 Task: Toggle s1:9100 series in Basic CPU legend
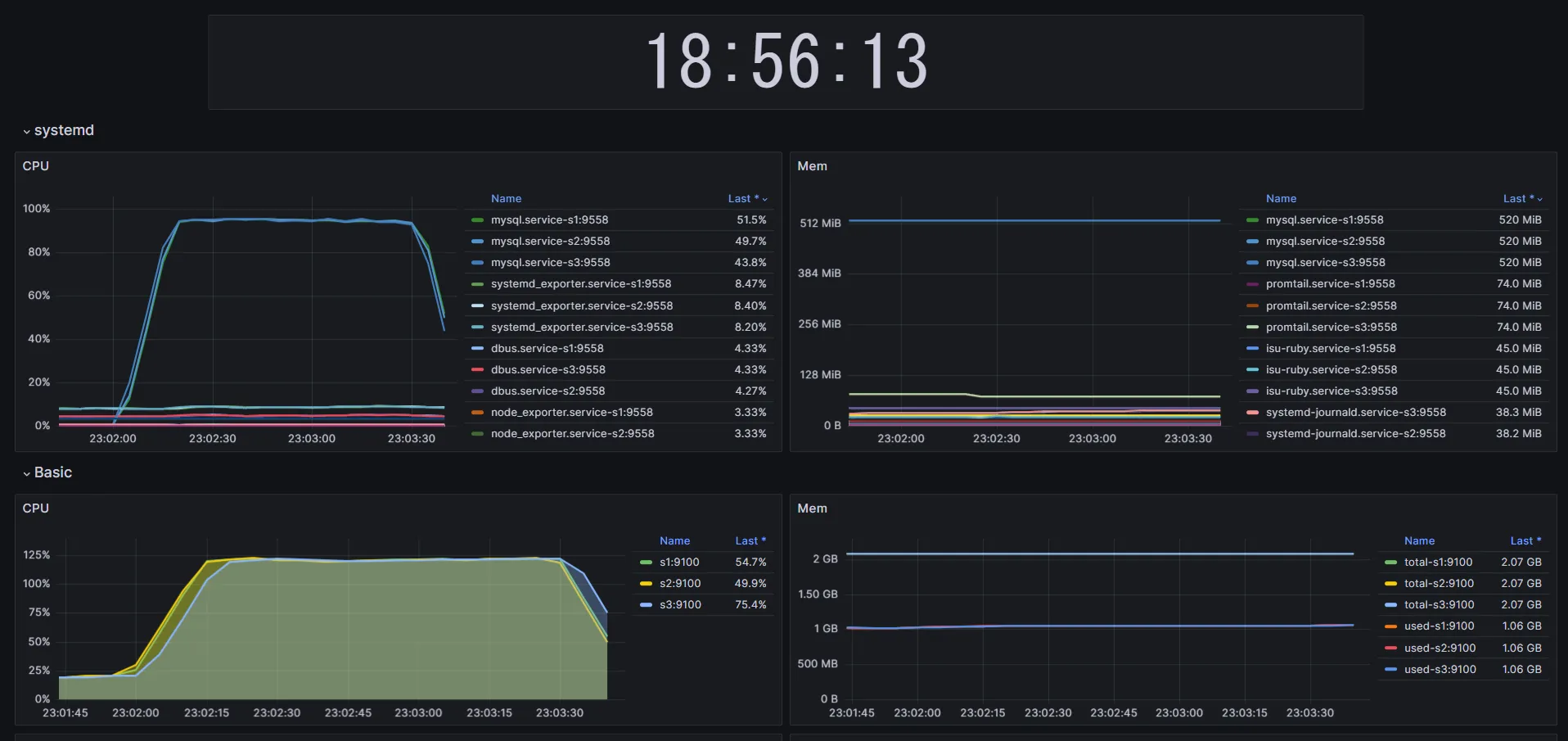tap(679, 563)
